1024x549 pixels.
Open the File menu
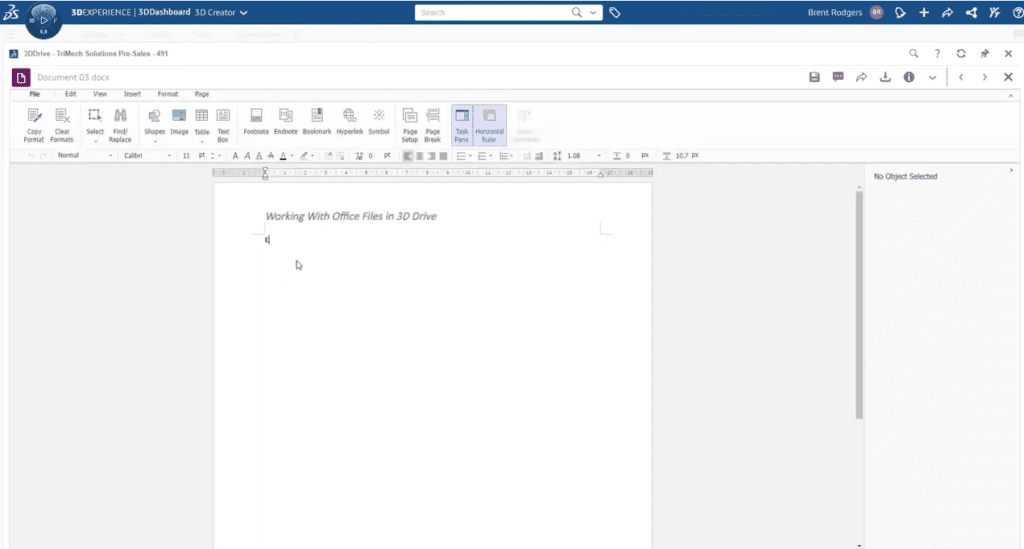(x=35, y=94)
